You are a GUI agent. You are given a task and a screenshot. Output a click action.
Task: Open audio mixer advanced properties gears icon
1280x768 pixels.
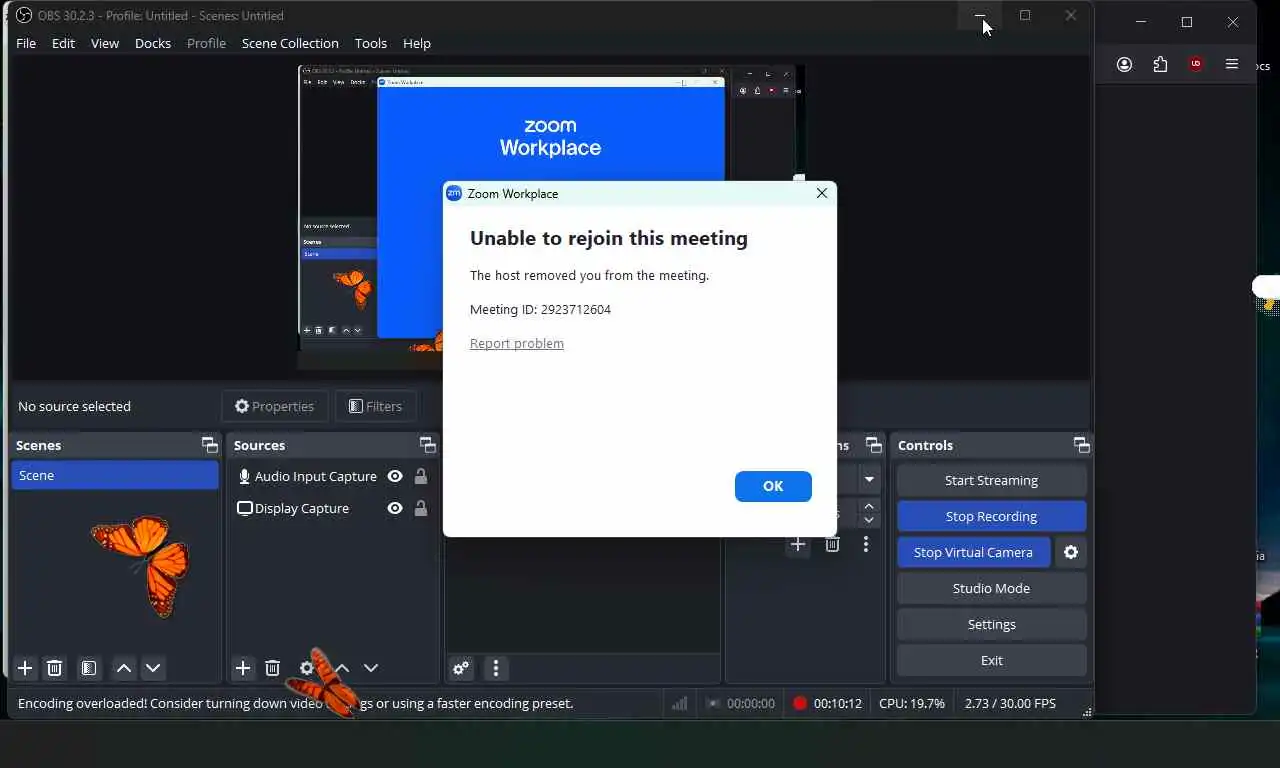point(461,668)
